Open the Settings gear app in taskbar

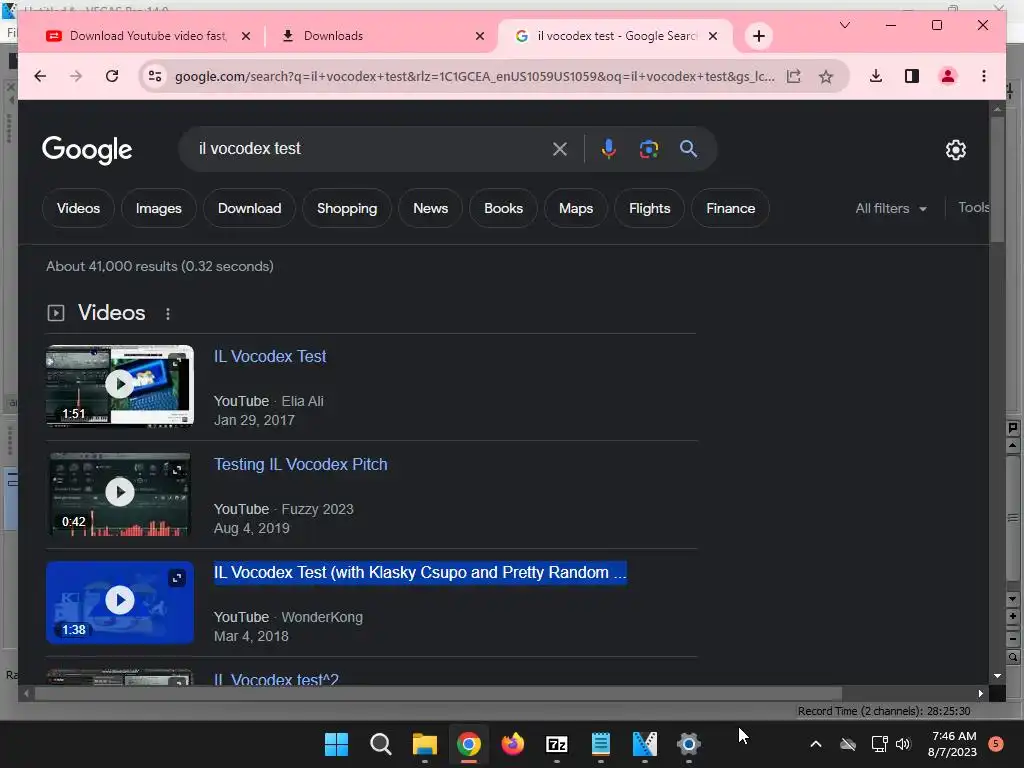point(688,744)
